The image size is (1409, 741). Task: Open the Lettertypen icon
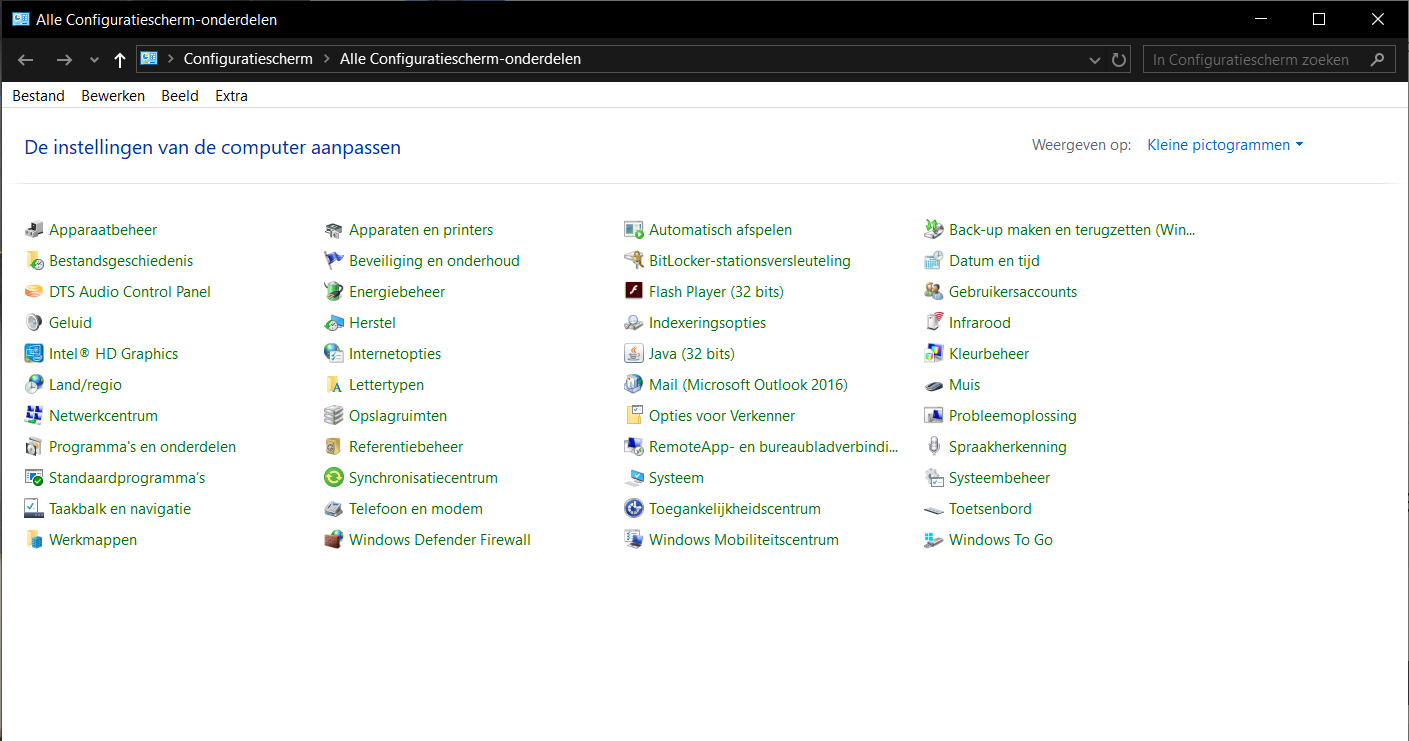coord(334,385)
